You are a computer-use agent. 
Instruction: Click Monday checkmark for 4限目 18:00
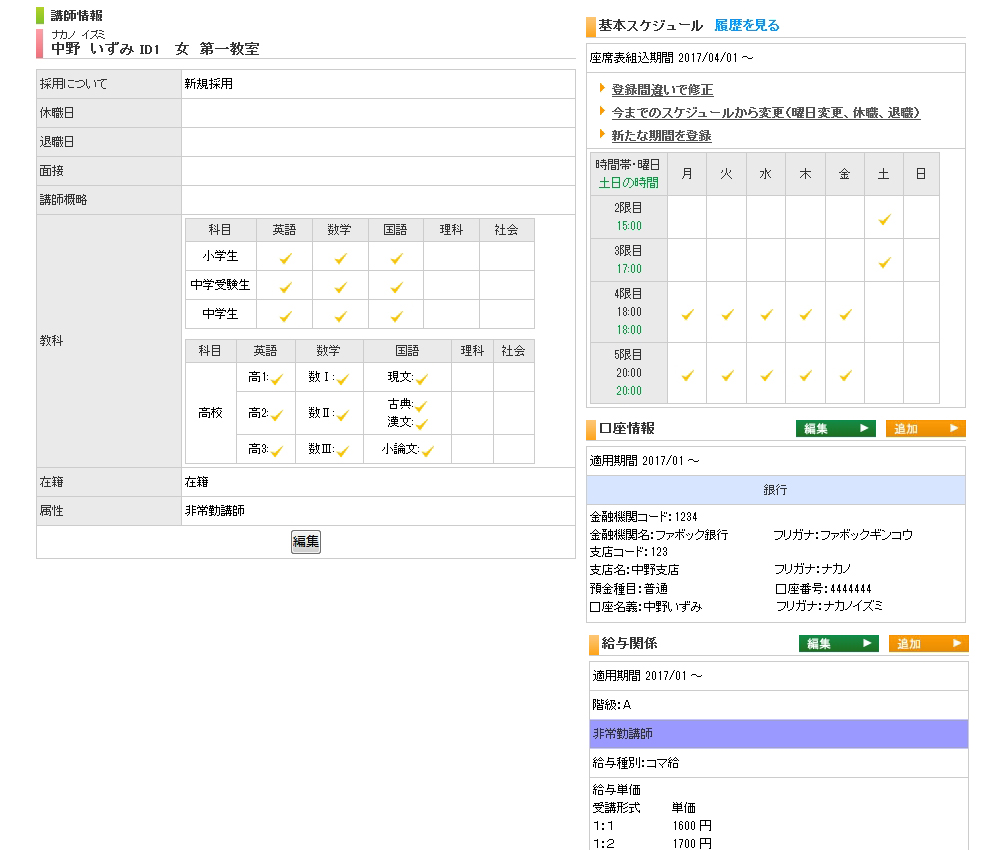tap(688, 315)
